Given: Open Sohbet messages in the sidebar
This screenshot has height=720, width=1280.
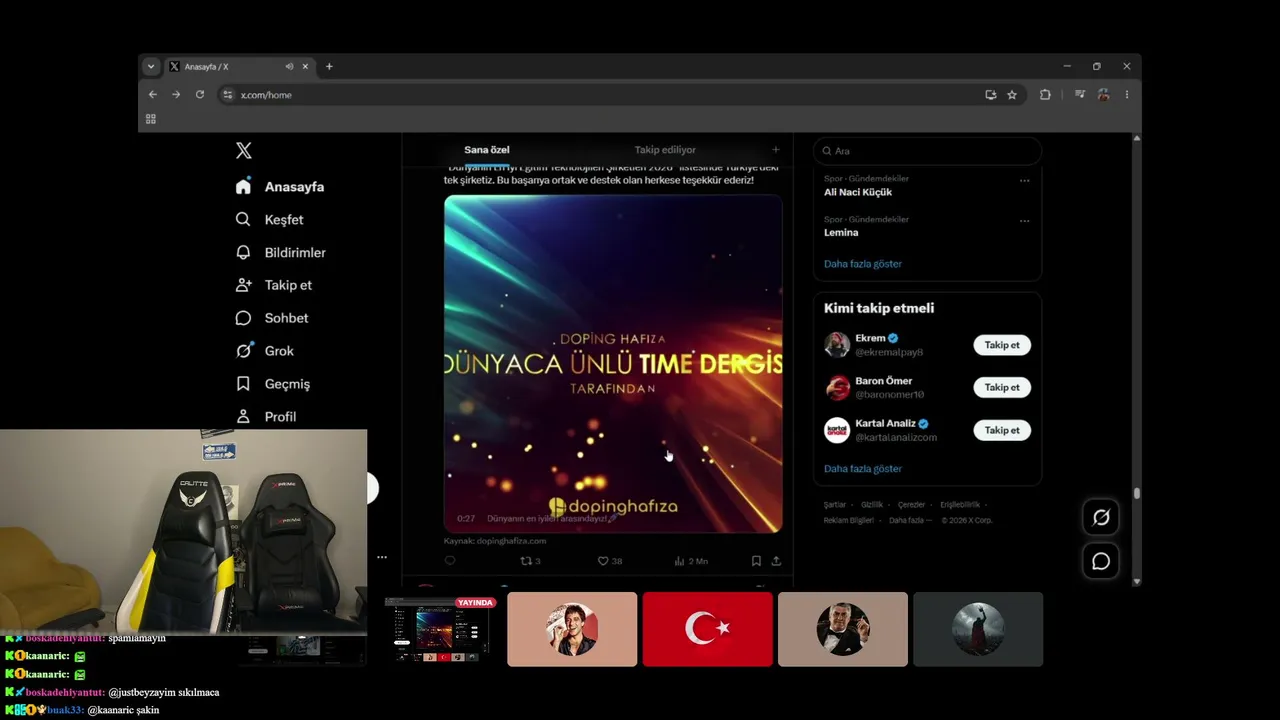Looking at the screenshot, I should tap(271, 318).
